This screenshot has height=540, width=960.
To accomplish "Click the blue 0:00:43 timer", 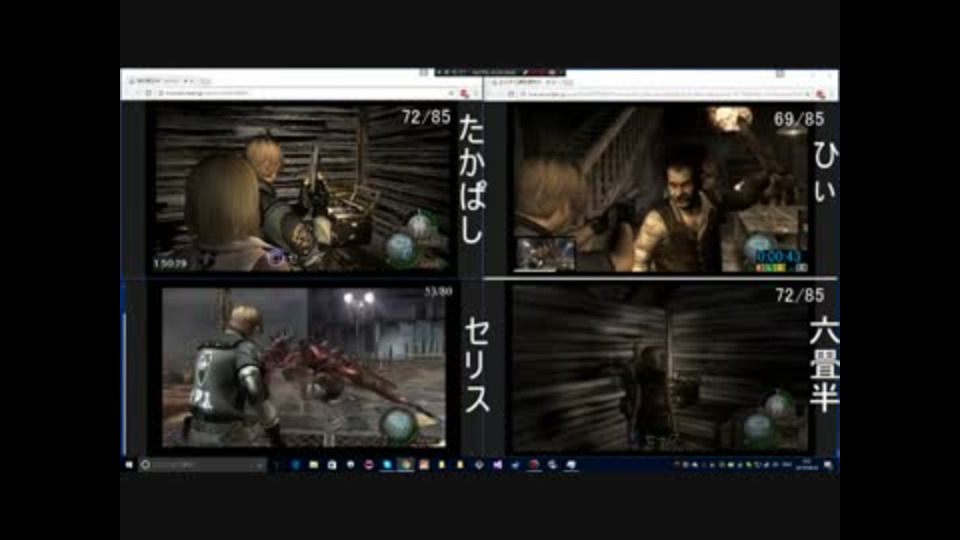I will pos(779,256).
